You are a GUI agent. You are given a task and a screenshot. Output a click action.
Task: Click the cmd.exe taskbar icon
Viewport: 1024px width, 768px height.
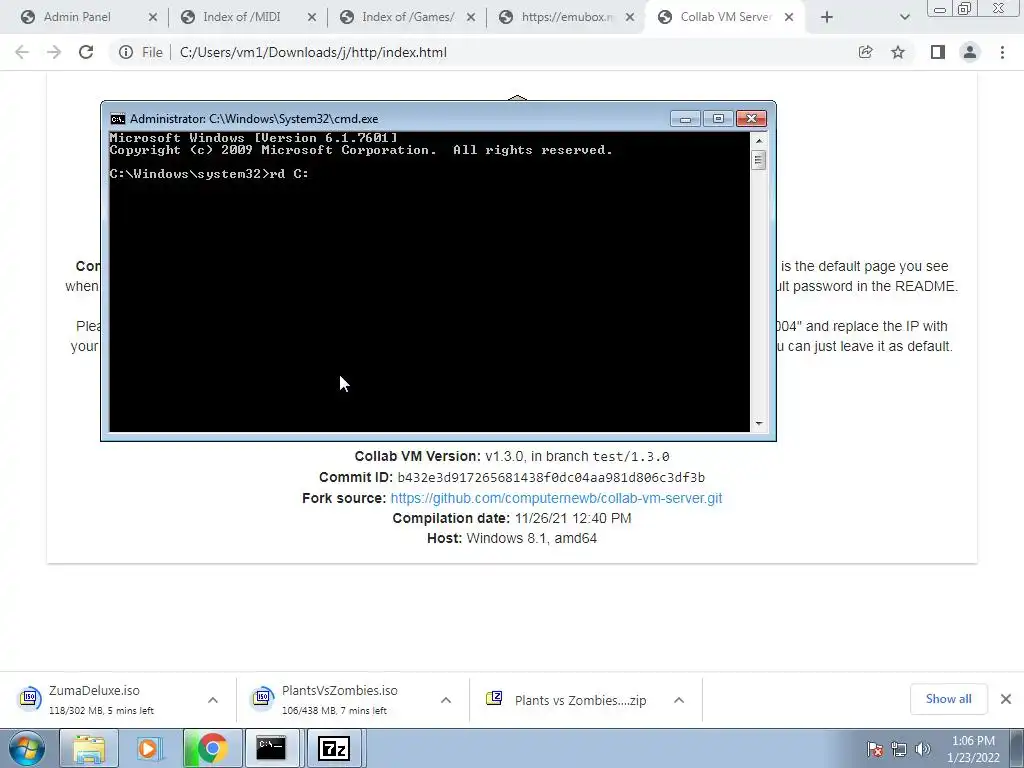tap(270, 748)
